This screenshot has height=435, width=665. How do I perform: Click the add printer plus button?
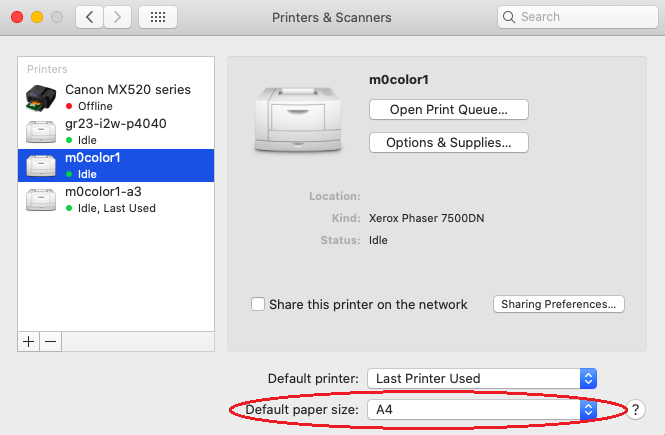pyautogui.click(x=28, y=342)
